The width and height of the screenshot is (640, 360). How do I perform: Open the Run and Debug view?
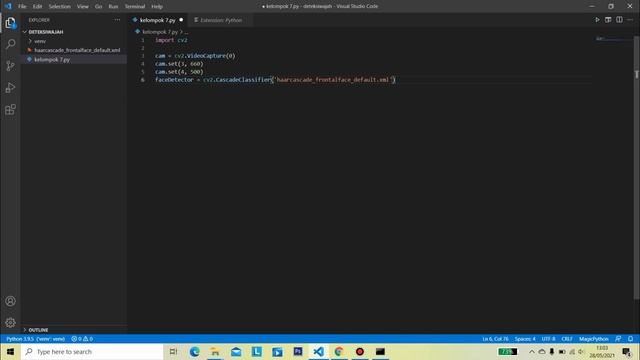click(10, 87)
